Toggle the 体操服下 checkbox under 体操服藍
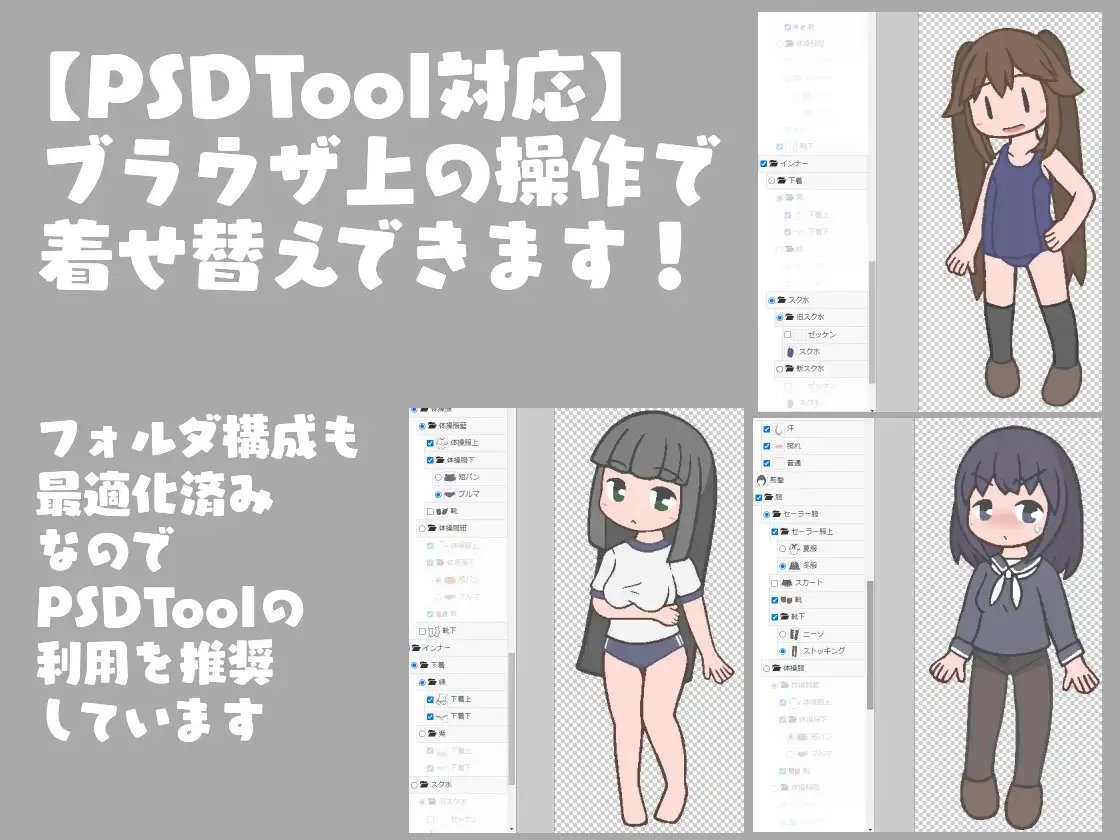 tap(430, 460)
